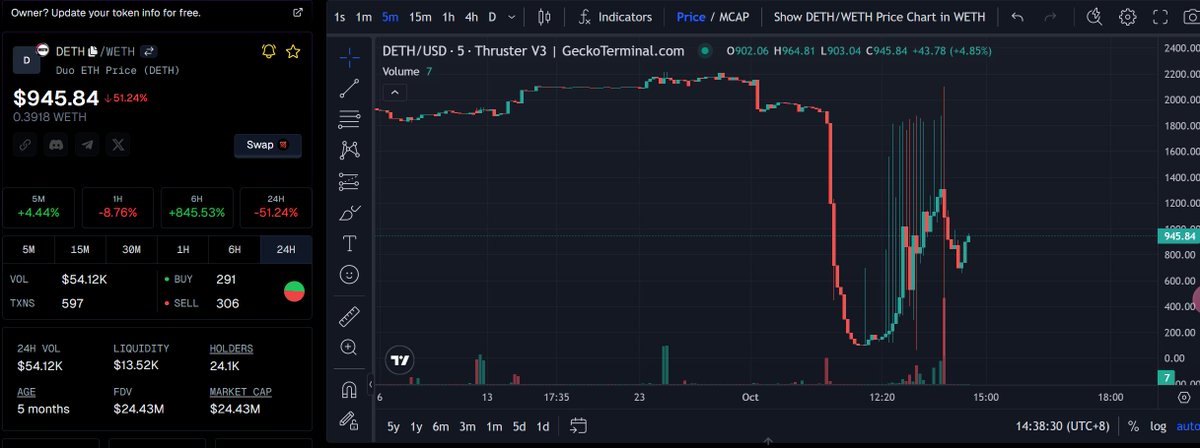Select the 15m chart interval
1200x448 pixels.
click(420, 17)
